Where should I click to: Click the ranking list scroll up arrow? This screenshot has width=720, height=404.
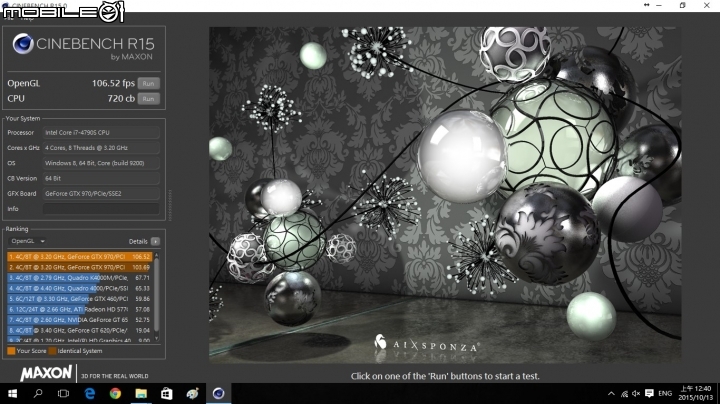coord(157,255)
